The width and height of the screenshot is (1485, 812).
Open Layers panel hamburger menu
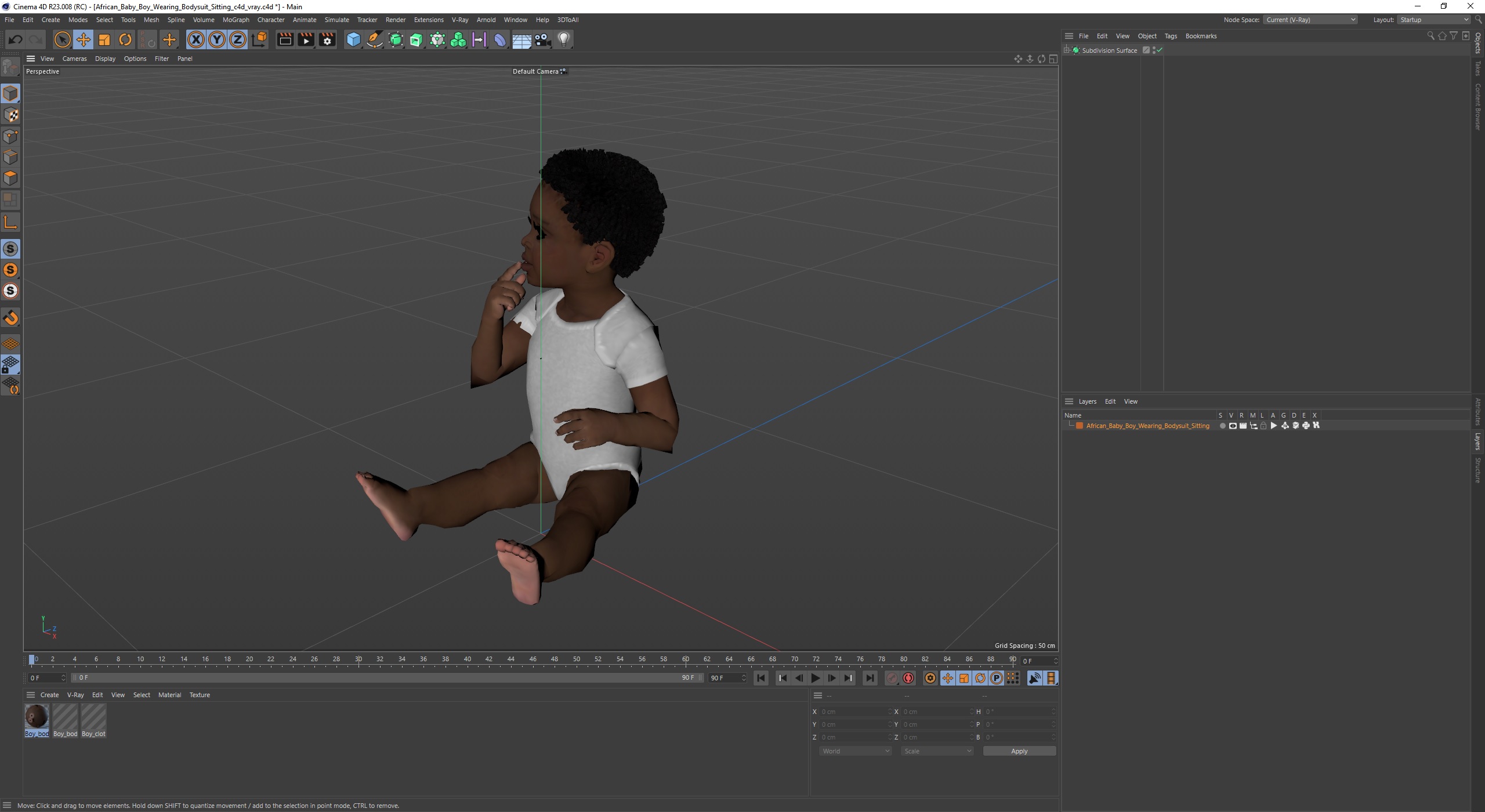1069,401
